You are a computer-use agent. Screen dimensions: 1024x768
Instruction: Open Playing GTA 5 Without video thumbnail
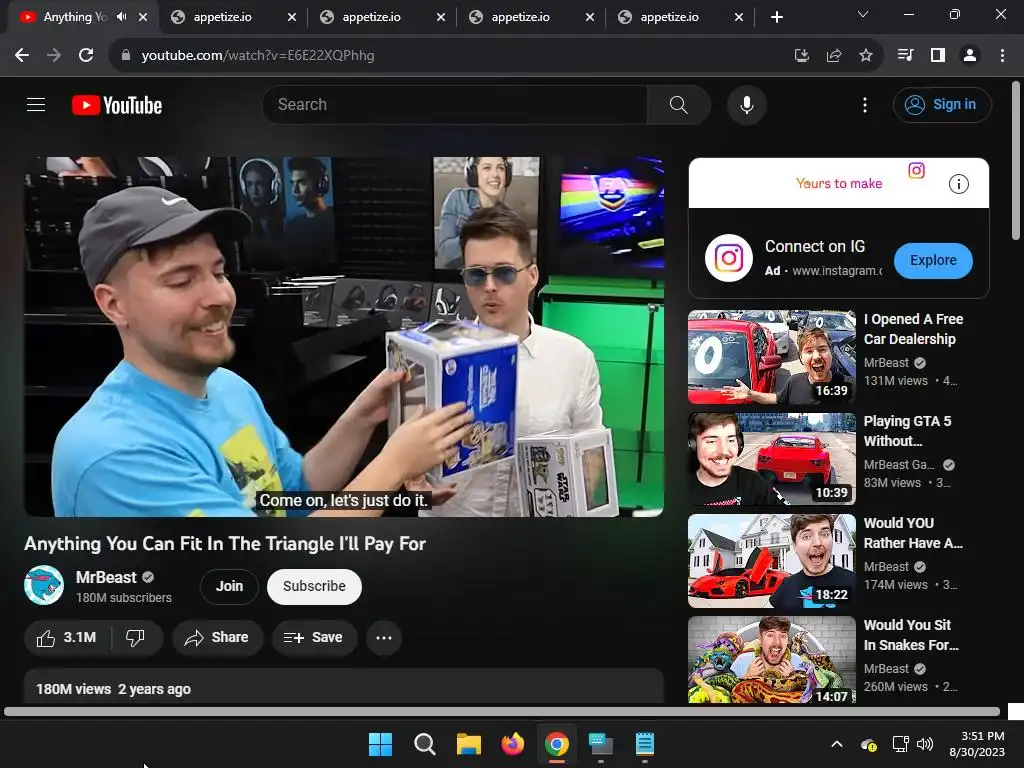point(771,458)
